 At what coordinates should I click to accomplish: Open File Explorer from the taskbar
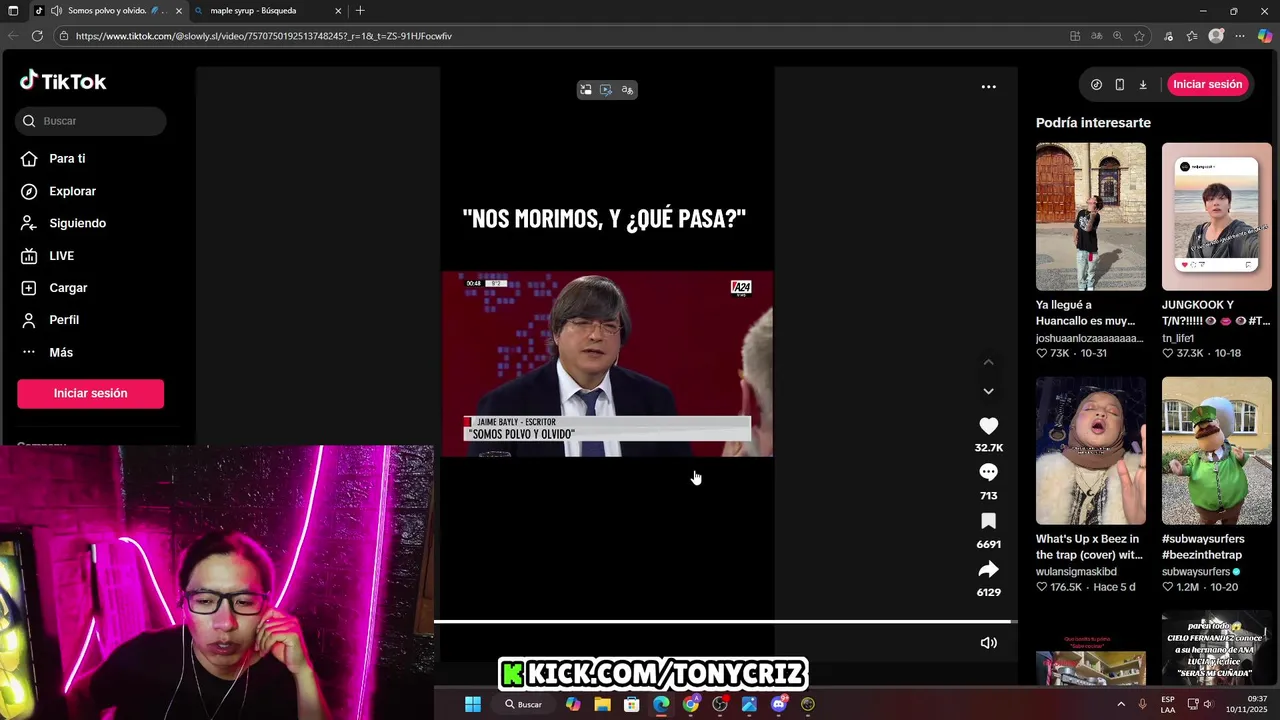click(x=602, y=704)
